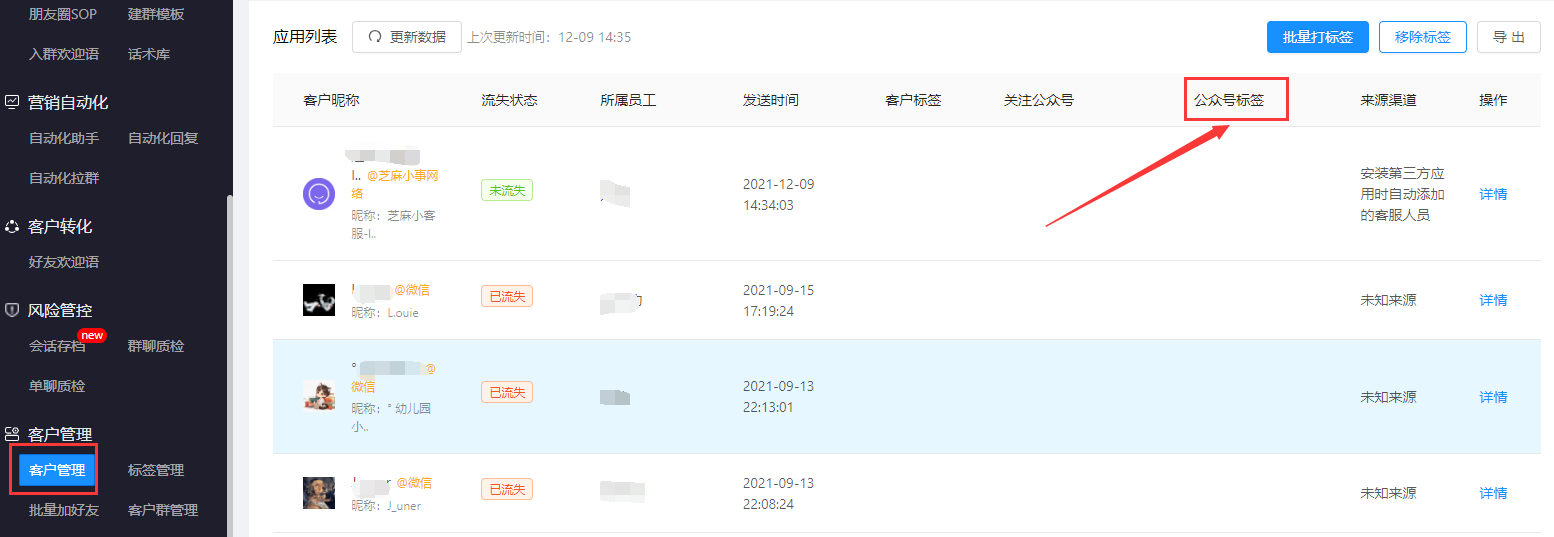Select 客户管理 in the sidebar menu
The height and width of the screenshot is (537, 1554).
[x=57, y=470]
